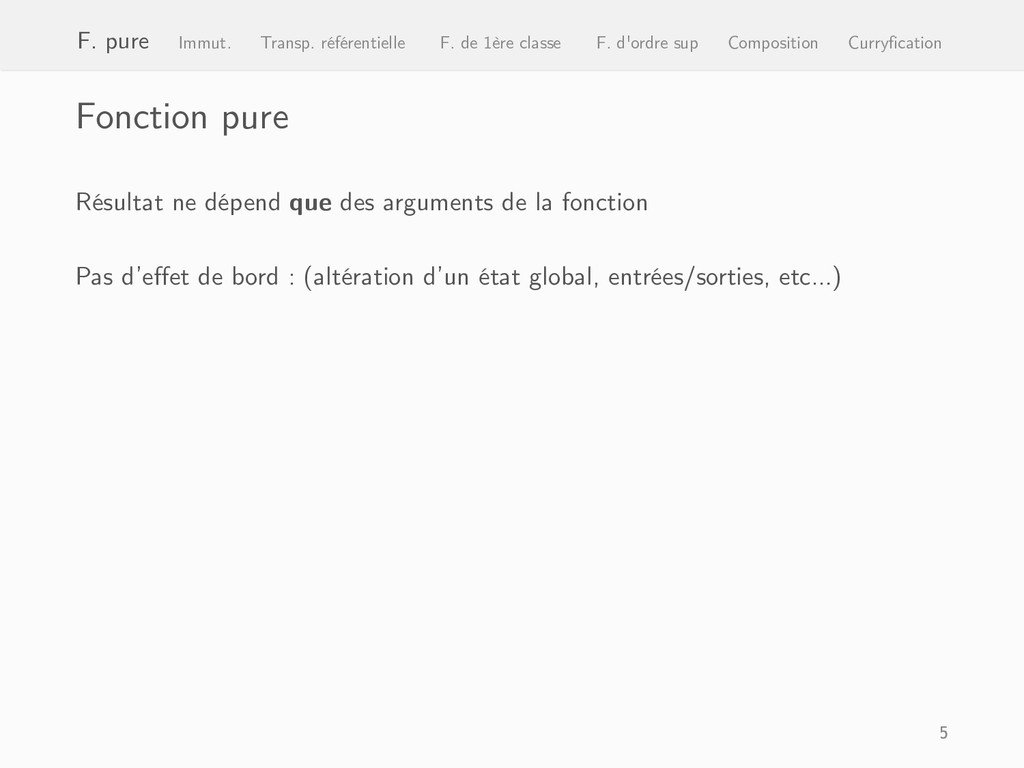Click the entrées/sorties text
Screen dimensions: 1024x768
click(689, 278)
